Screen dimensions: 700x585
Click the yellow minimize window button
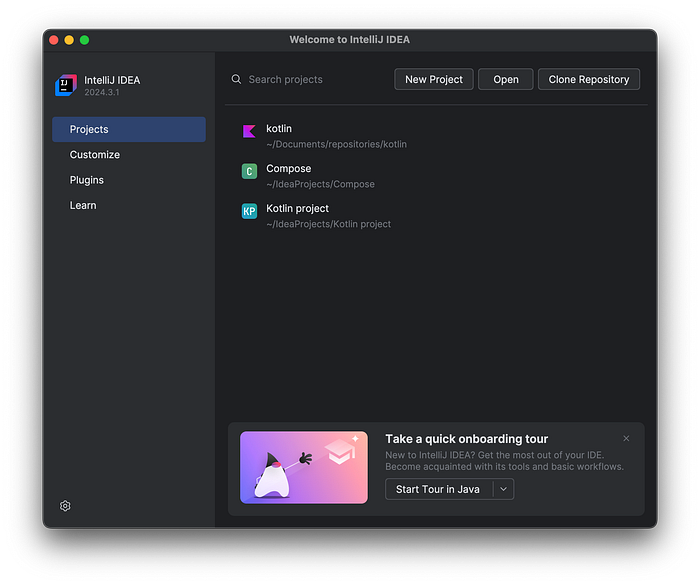click(x=69, y=40)
